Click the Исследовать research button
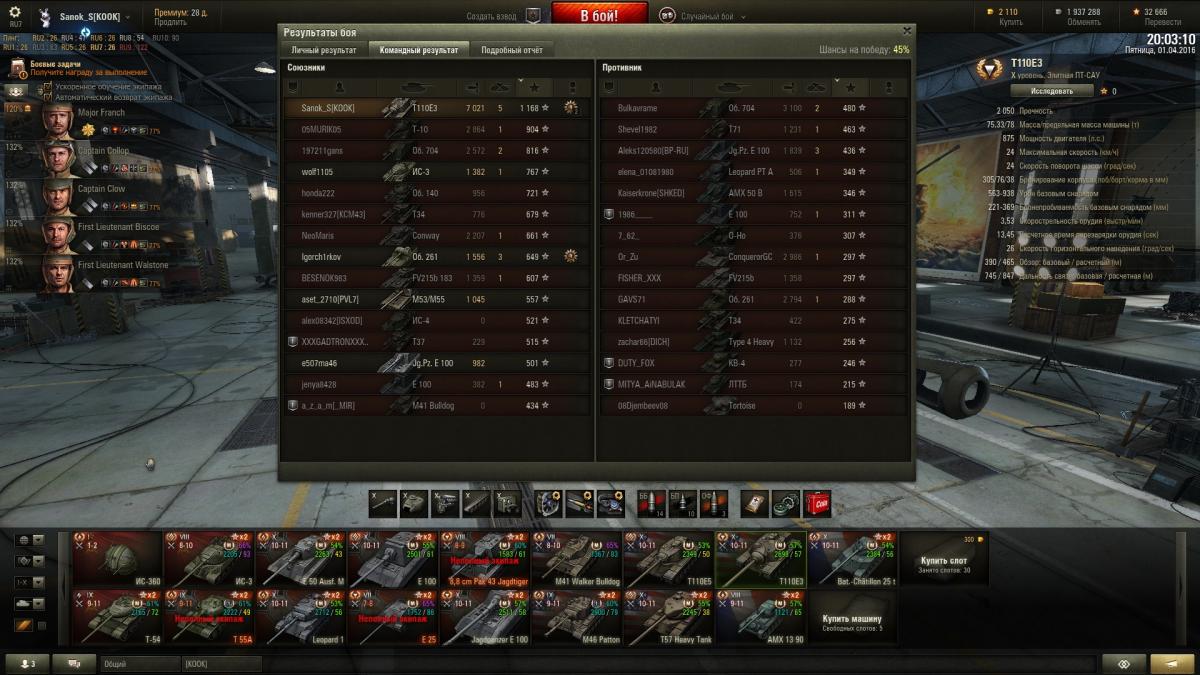This screenshot has height=675, width=1200. 1052,91
